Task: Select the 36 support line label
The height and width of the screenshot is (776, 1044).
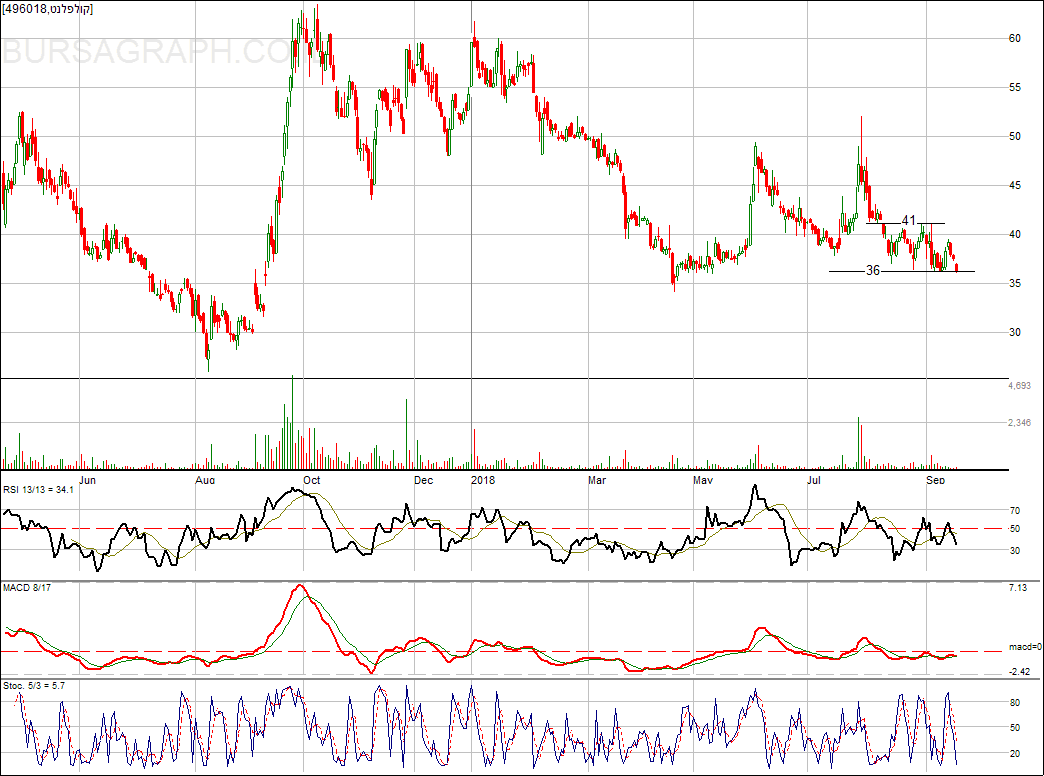Action: [x=873, y=271]
